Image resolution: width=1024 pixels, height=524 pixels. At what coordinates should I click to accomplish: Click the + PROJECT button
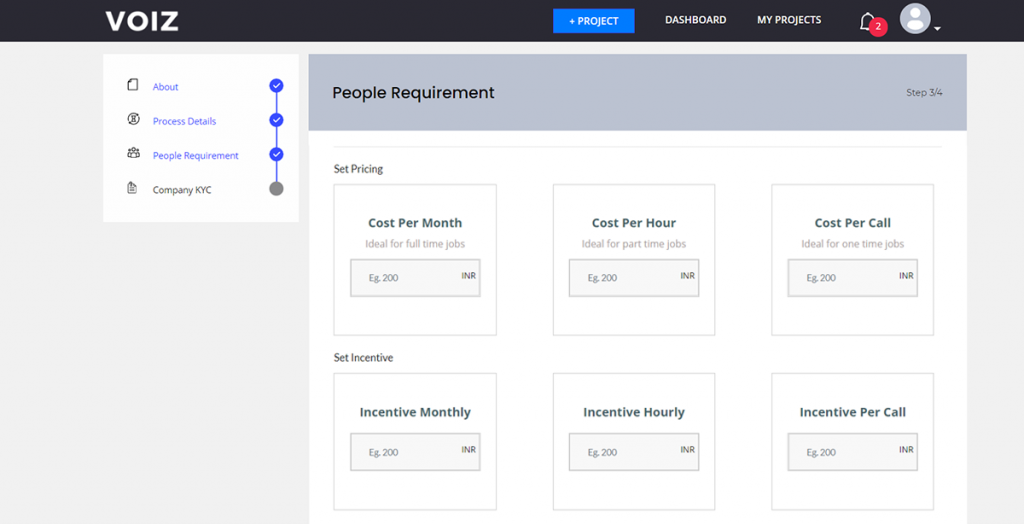[x=594, y=21]
